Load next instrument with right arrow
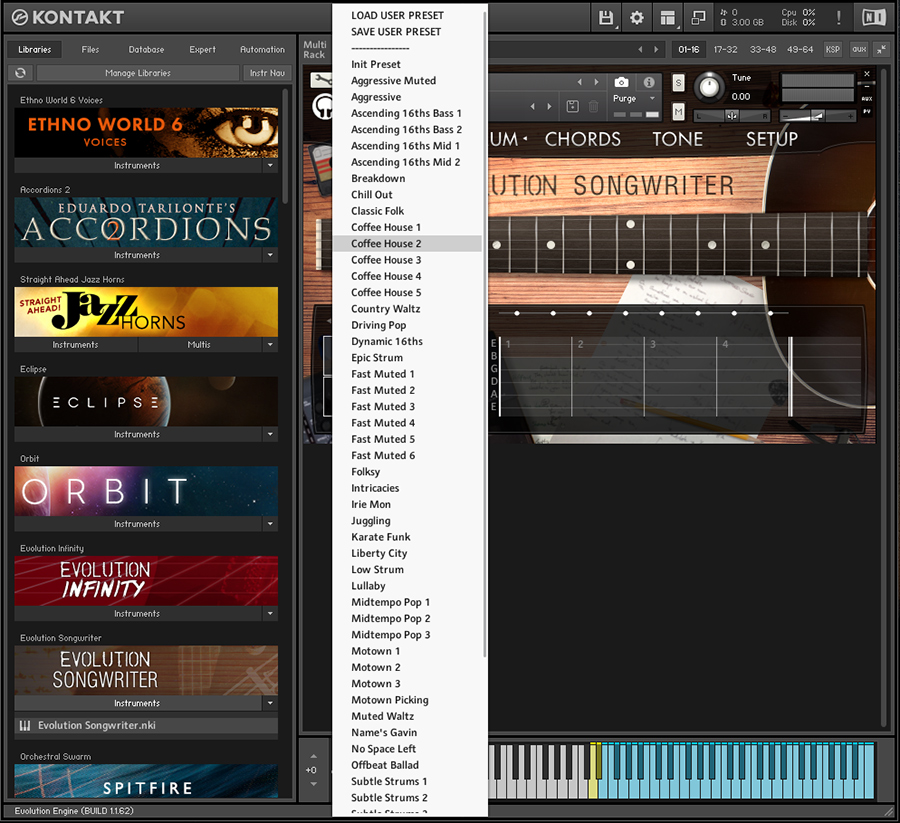This screenshot has height=823, width=900. tap(596, 82)
